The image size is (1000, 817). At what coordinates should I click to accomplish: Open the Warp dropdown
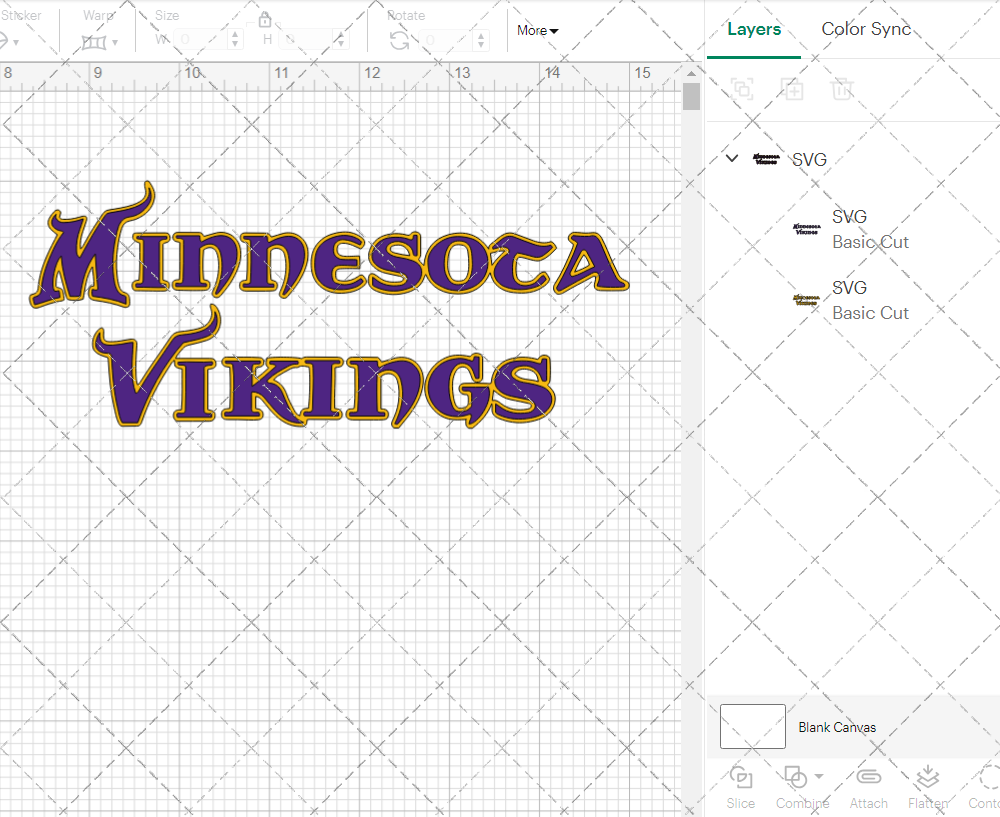click(x=99, y=42)
